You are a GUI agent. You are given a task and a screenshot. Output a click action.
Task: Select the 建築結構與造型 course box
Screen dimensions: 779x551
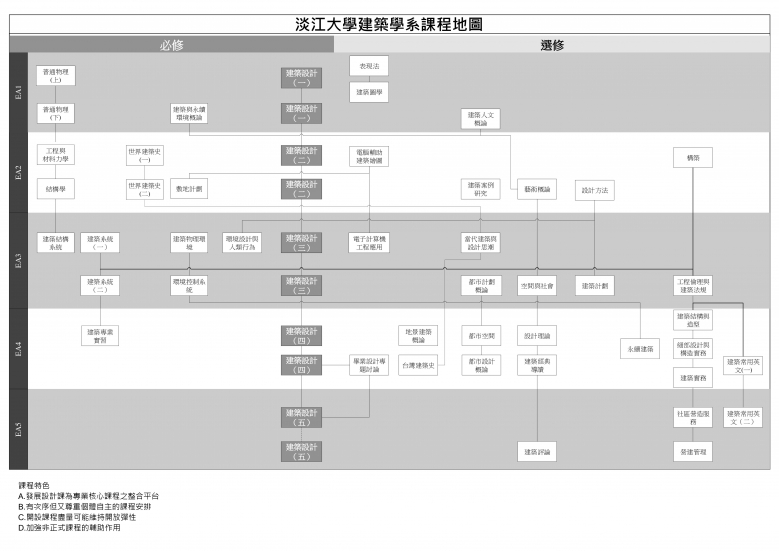click(693, 319)
